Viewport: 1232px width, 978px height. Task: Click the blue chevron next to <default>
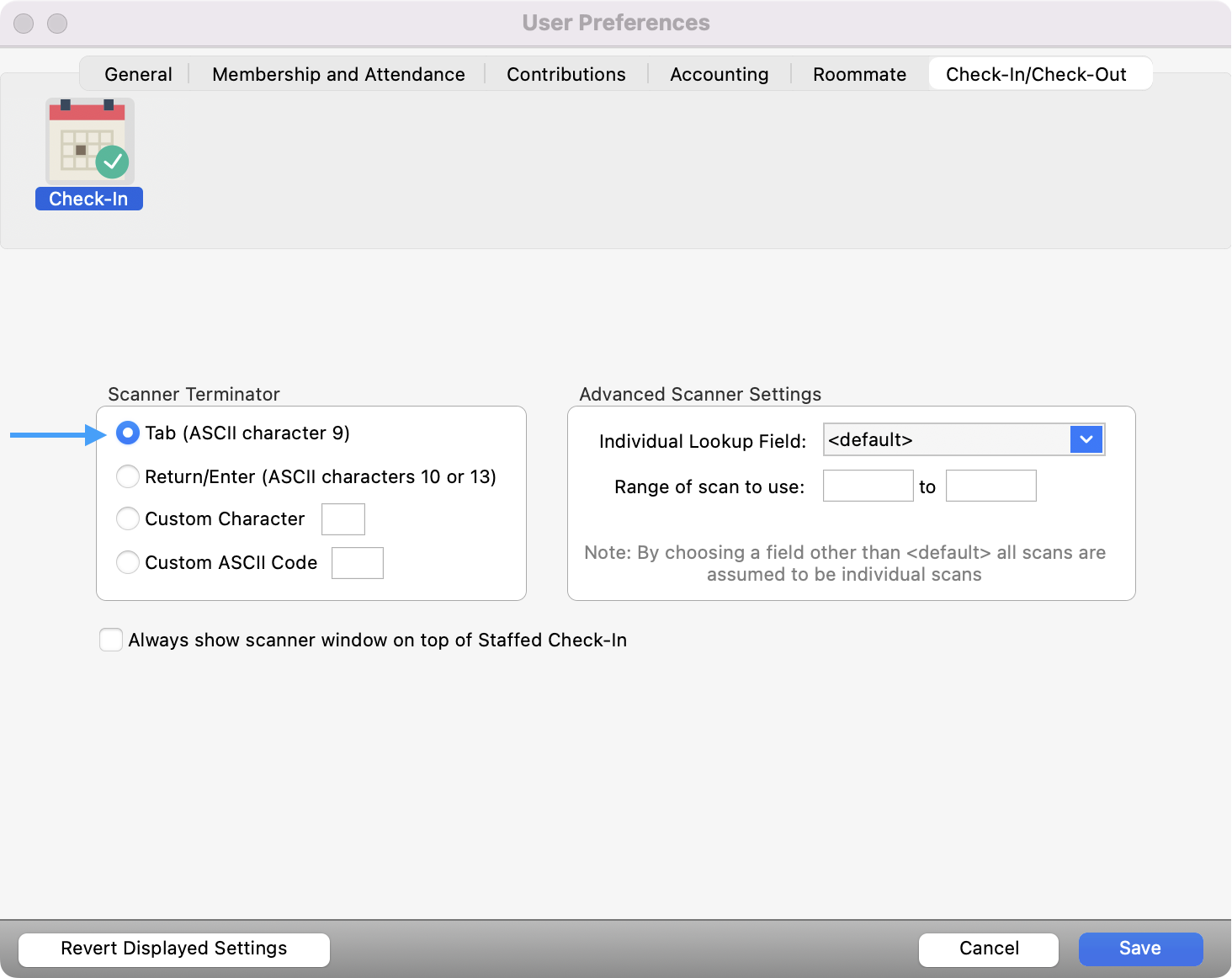click(1086, 439)
